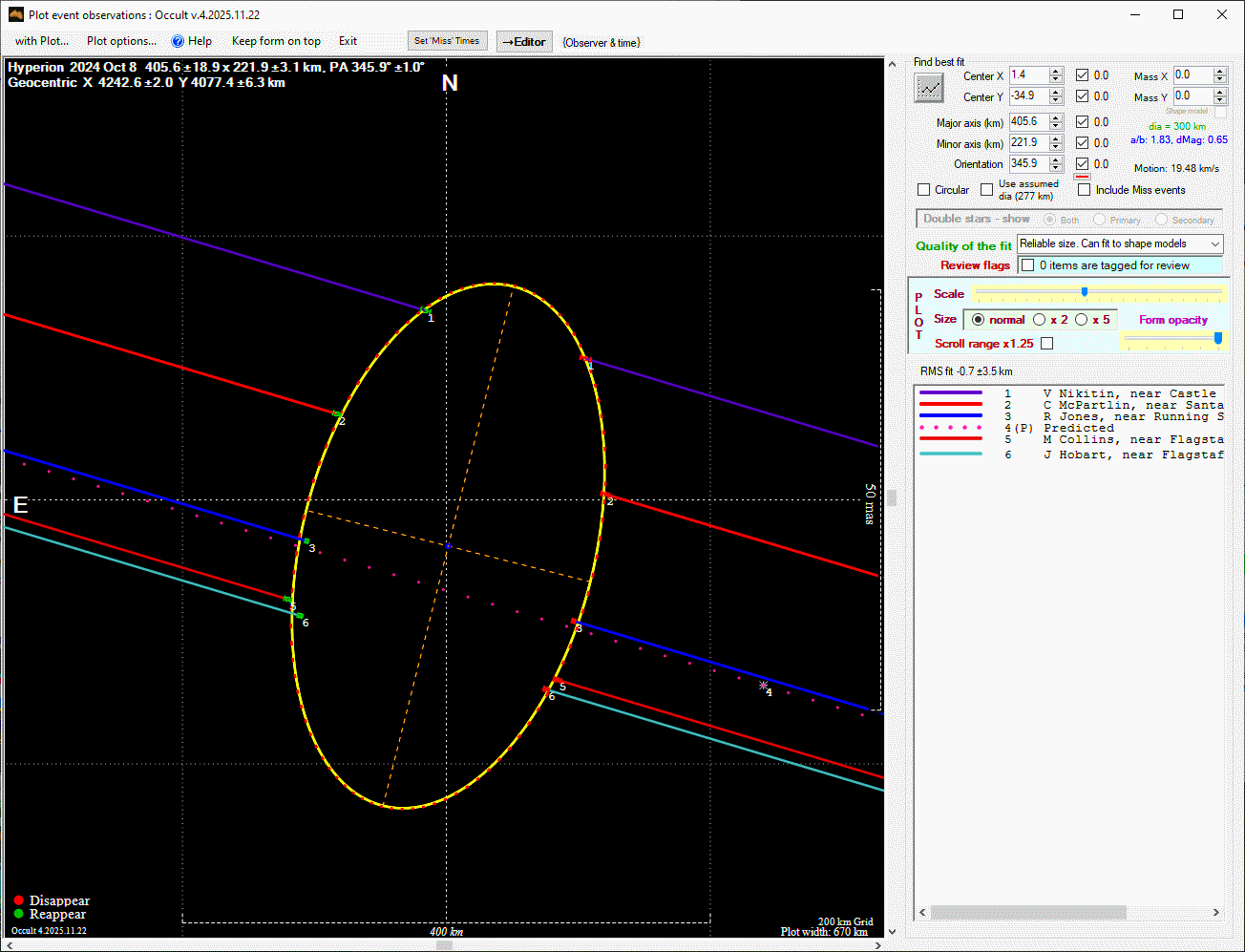The image size is (1245, 952).
Task: Open the Plot options menu
Action: point(121,41)
